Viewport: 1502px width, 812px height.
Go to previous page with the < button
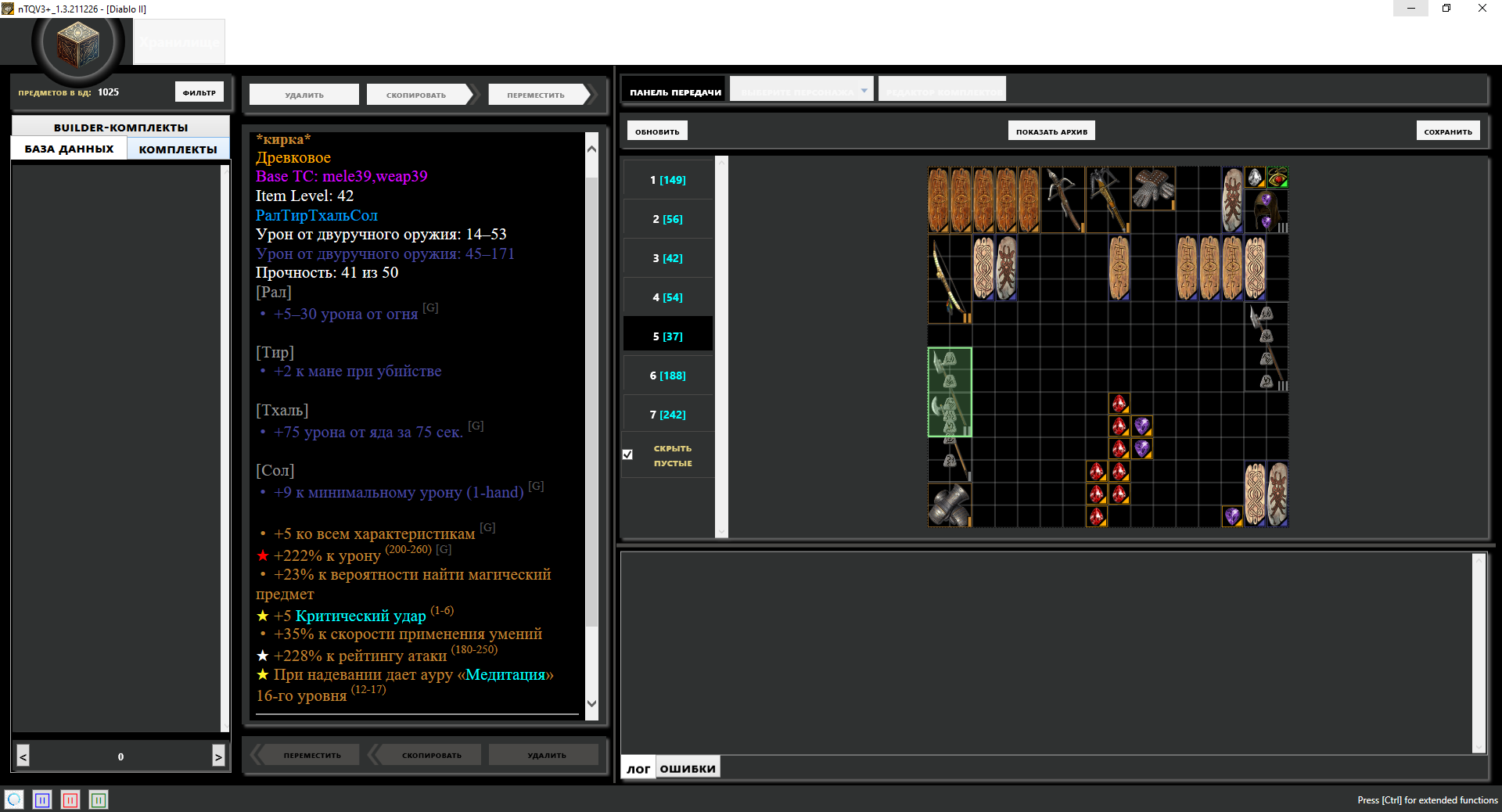[x=23, y=756]
